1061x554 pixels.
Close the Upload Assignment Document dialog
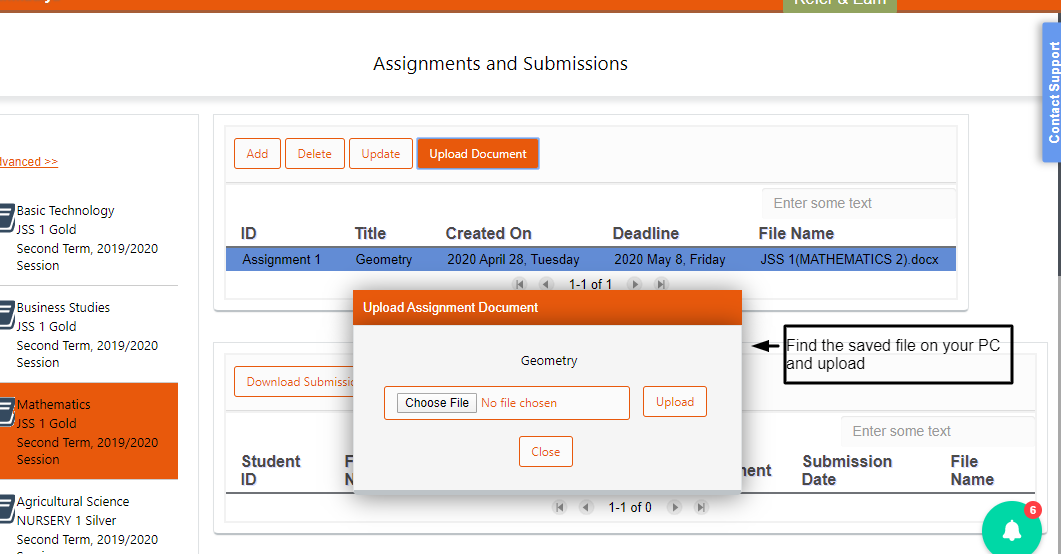545,452
